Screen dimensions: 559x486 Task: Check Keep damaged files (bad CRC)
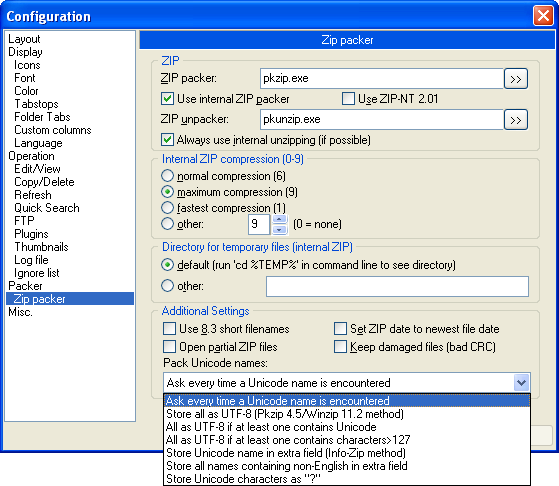[340, 347]
